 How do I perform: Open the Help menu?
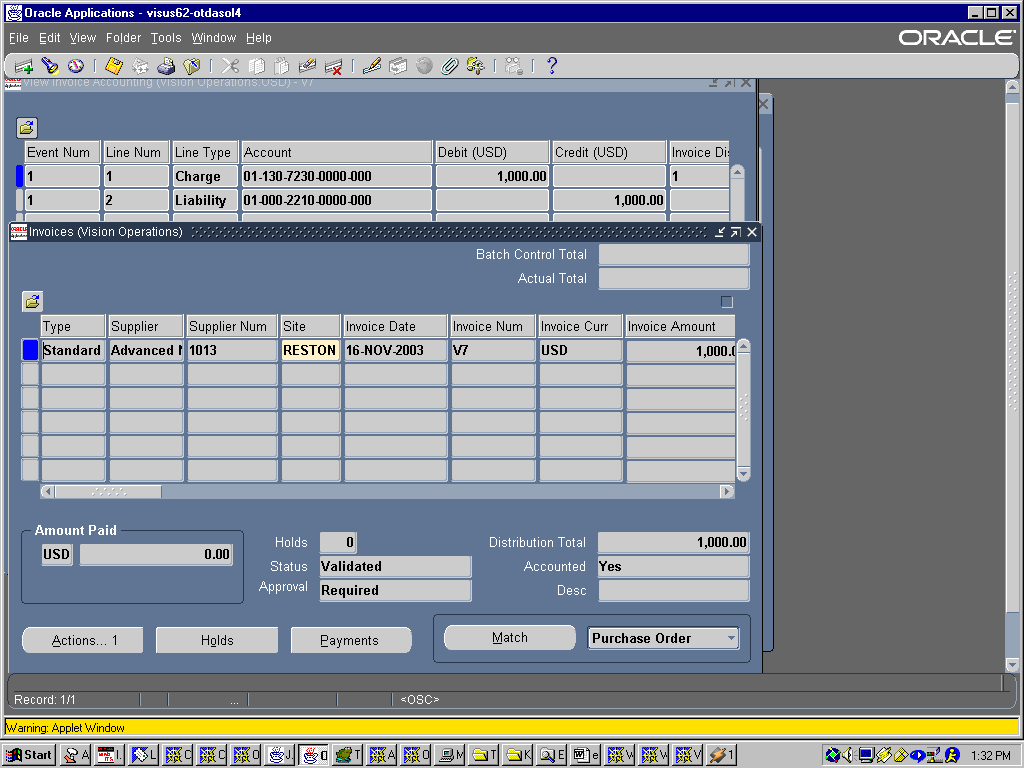coord(259,38)
